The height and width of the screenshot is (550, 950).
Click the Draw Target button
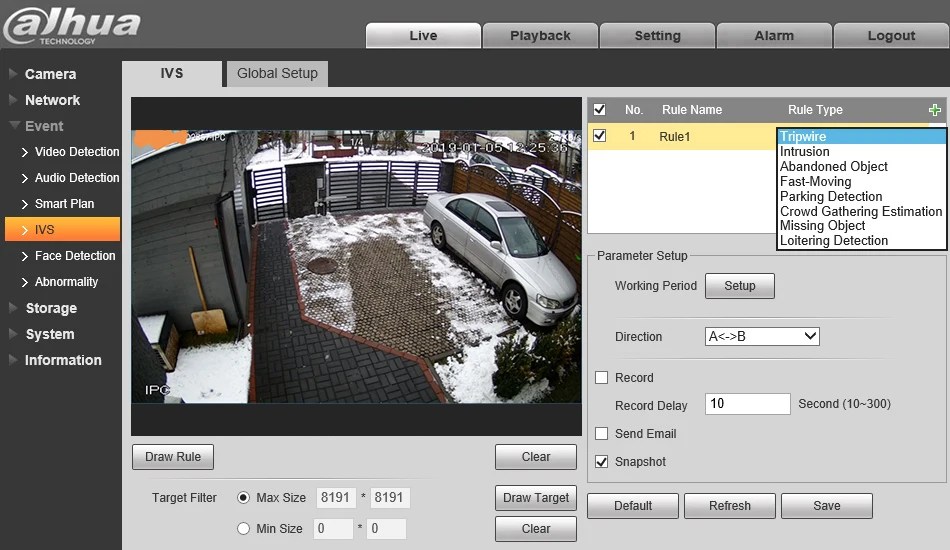(536, 498)
